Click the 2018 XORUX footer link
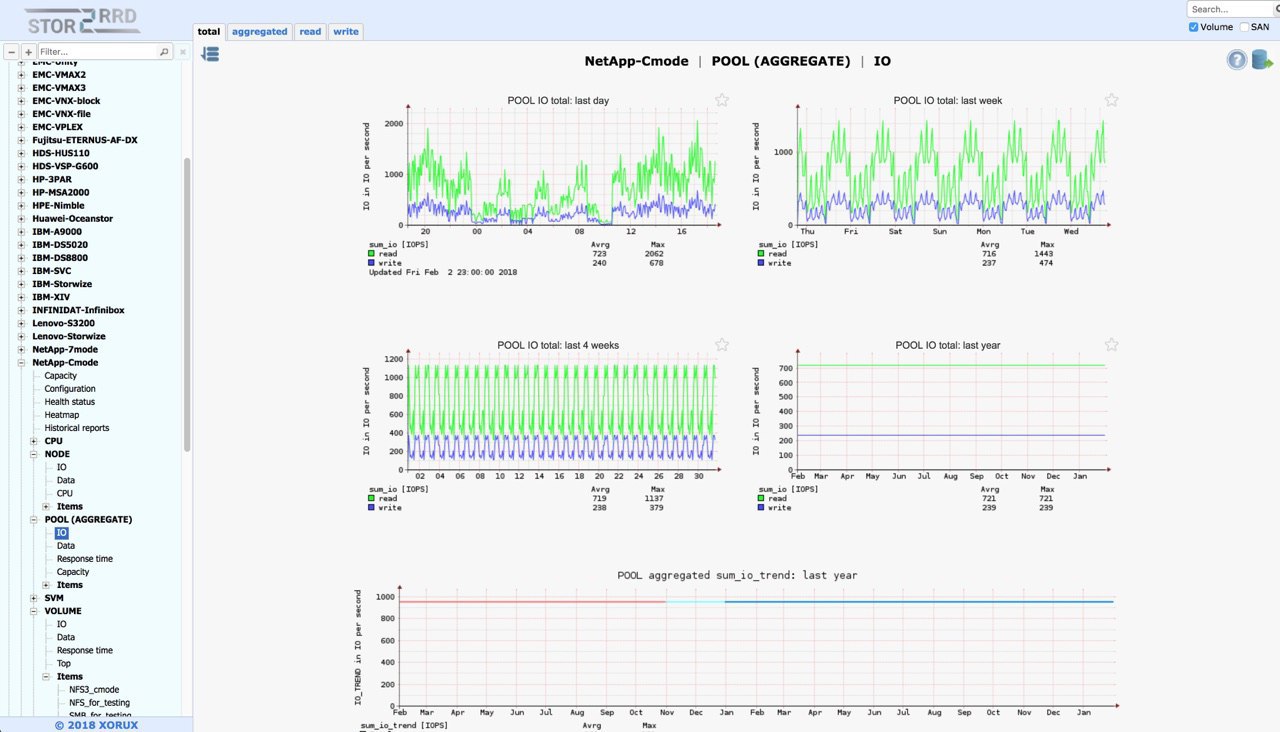This screenshot has height=732, width=1280. [96, 724]
